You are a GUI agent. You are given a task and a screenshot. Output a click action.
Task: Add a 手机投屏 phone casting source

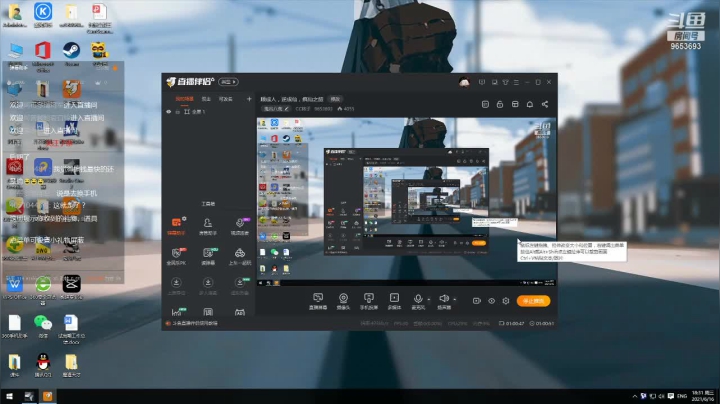(x=368, y=301)
